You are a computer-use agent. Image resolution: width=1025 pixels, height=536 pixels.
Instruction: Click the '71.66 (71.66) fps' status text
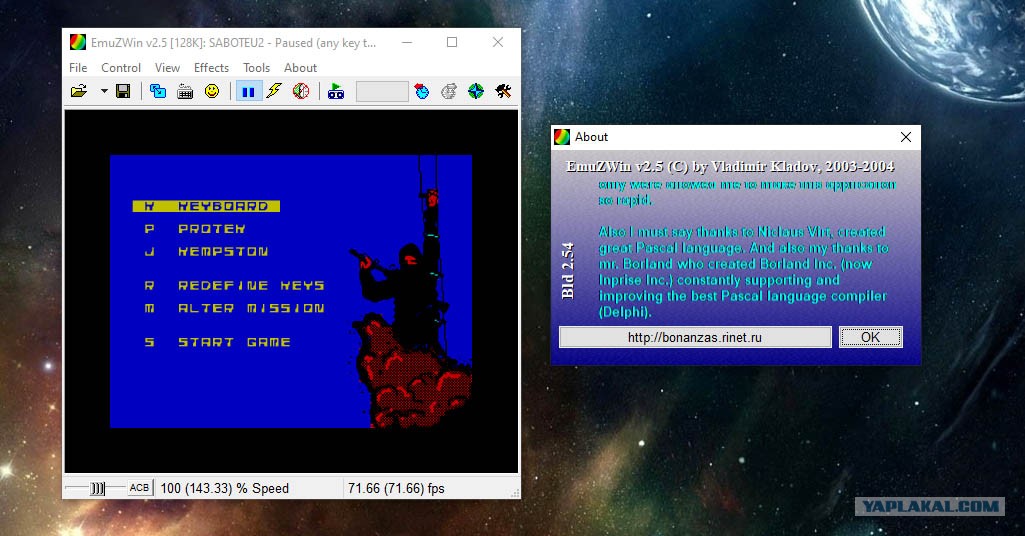point(396,488)
